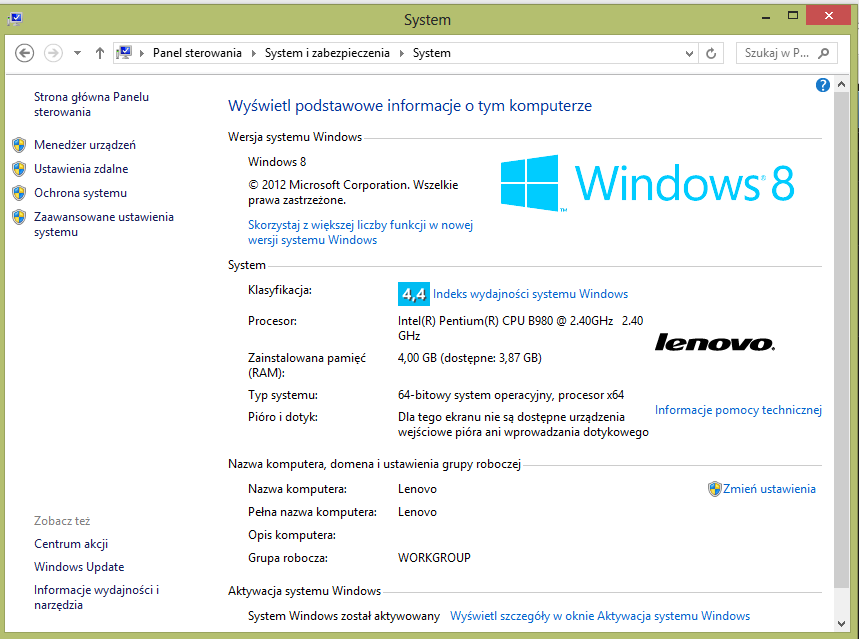Open Zaawansowane ustawienia systemu link

click(104, 224)
